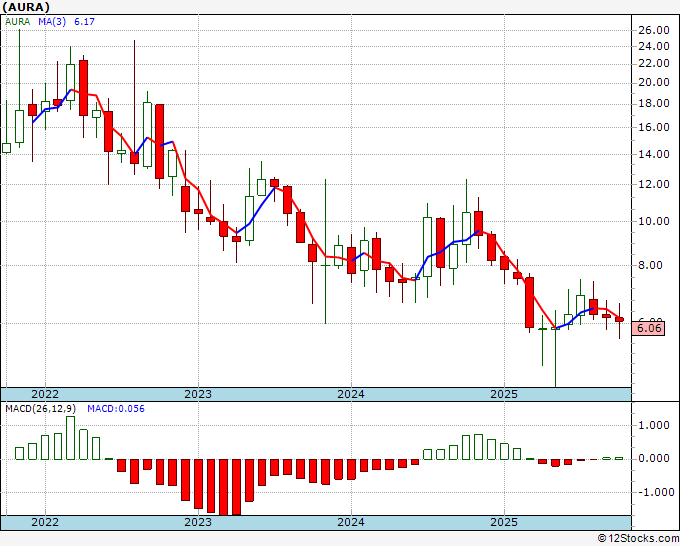Click 2024 on the price chart timeline
Screen dimensions: 680x546
[x=351, y=394]
